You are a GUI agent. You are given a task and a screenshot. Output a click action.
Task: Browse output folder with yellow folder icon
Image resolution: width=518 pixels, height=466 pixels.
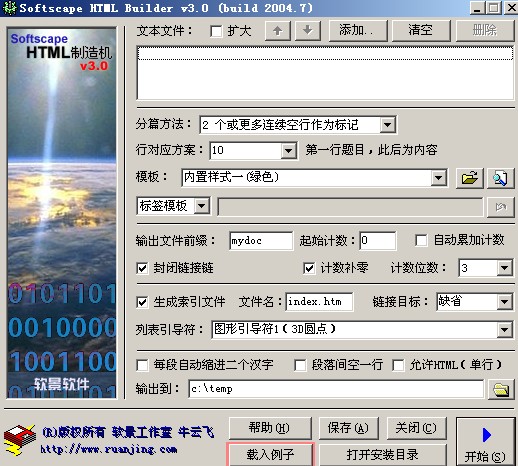coord(501,389)
